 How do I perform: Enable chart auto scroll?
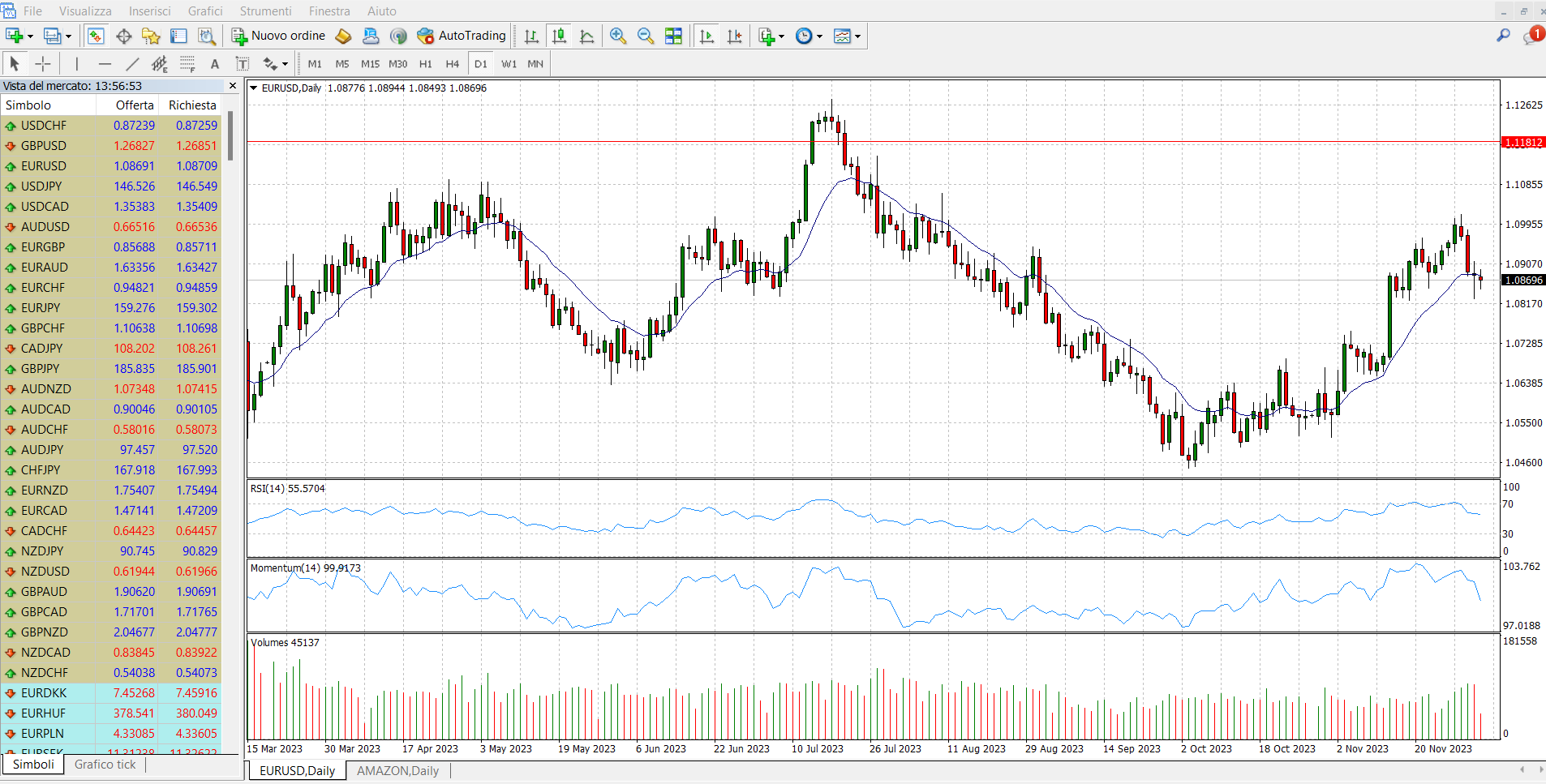(707, 36)
